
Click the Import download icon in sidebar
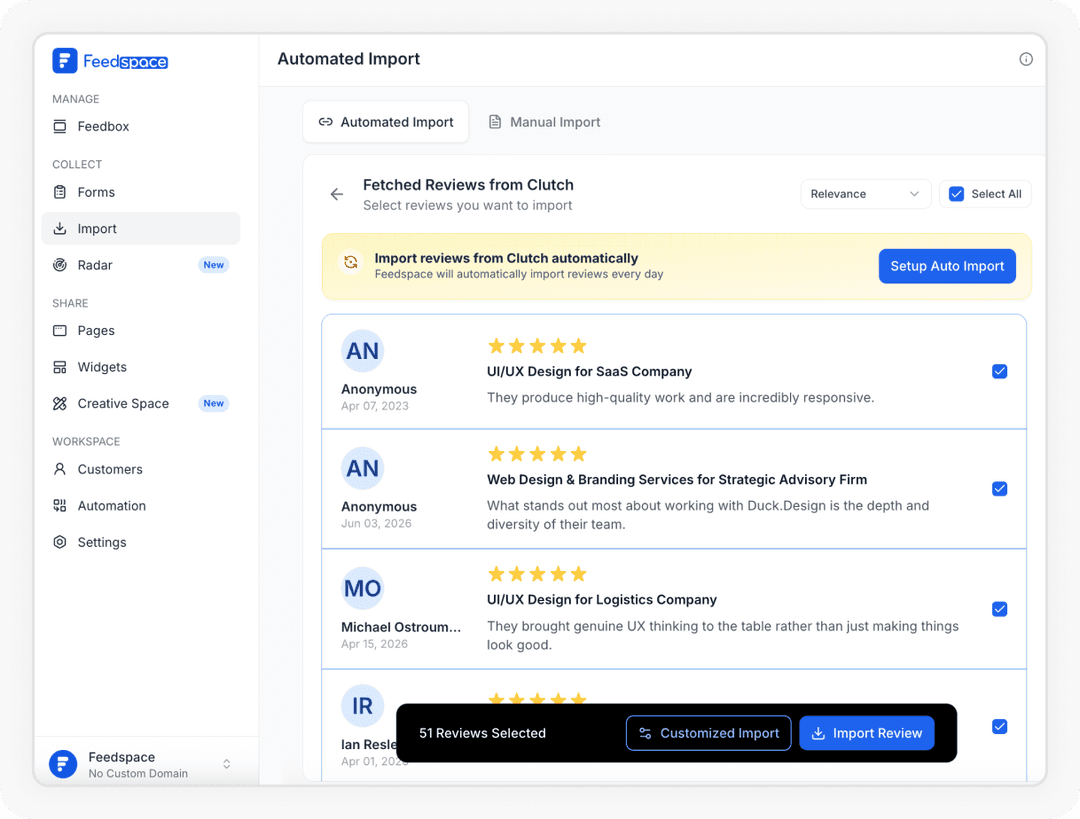click(x=60, y=228)
